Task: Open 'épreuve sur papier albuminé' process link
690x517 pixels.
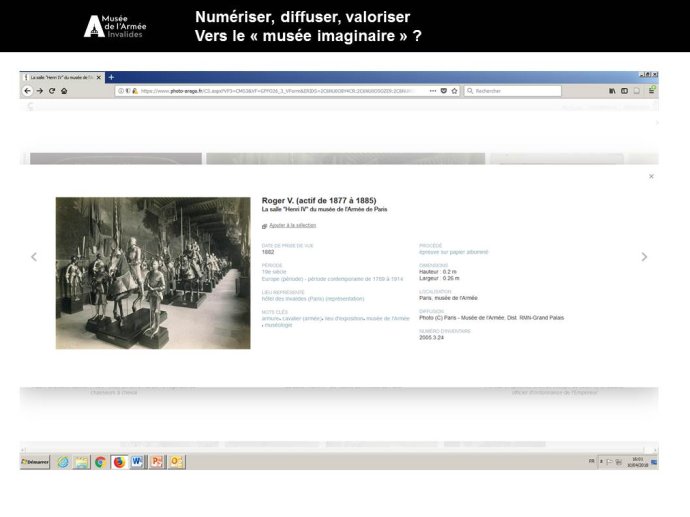Action: pos(454,252)
